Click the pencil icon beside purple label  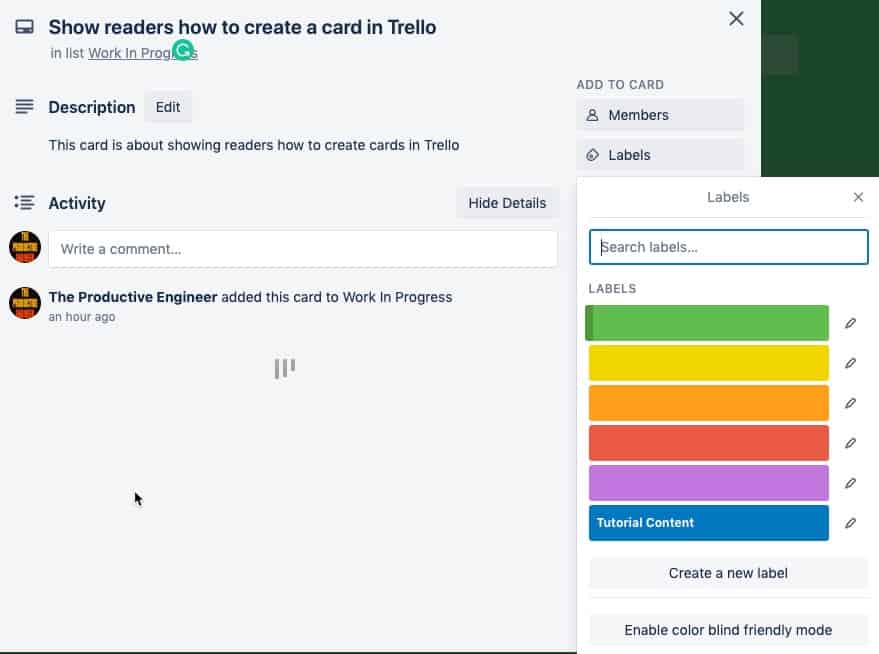pos(850,483)
